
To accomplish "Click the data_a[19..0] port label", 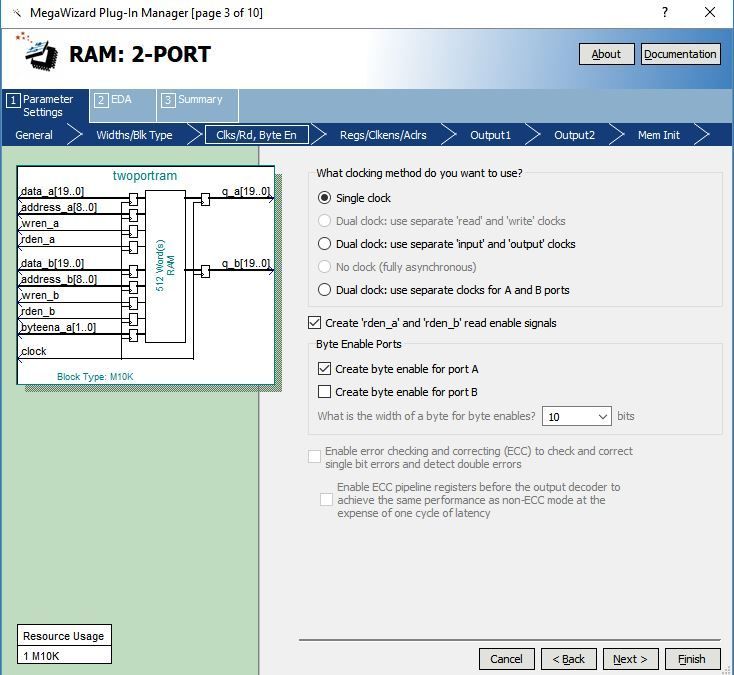I will click(52, 191).
